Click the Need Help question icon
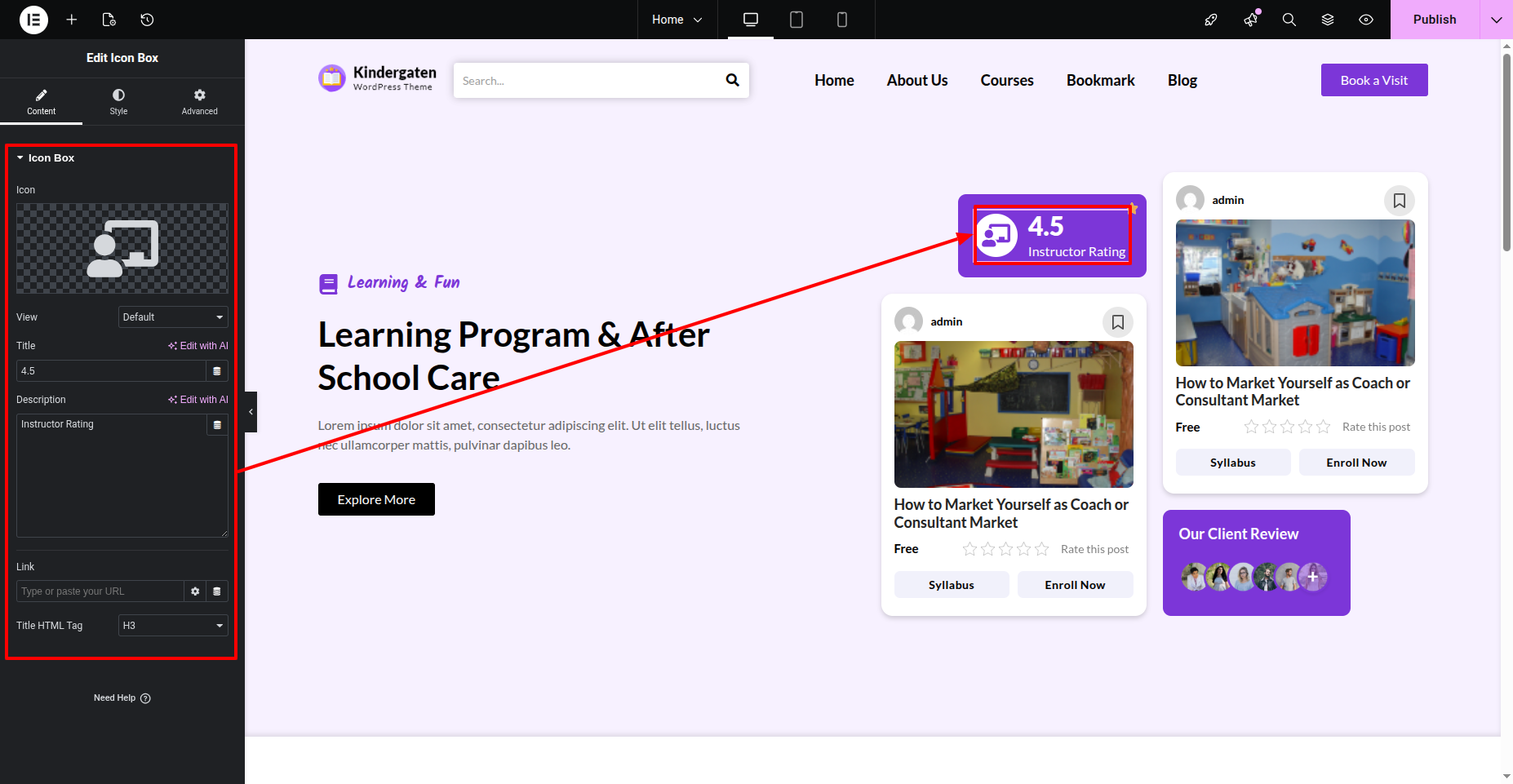1513x784 pixels. point(145,698)
